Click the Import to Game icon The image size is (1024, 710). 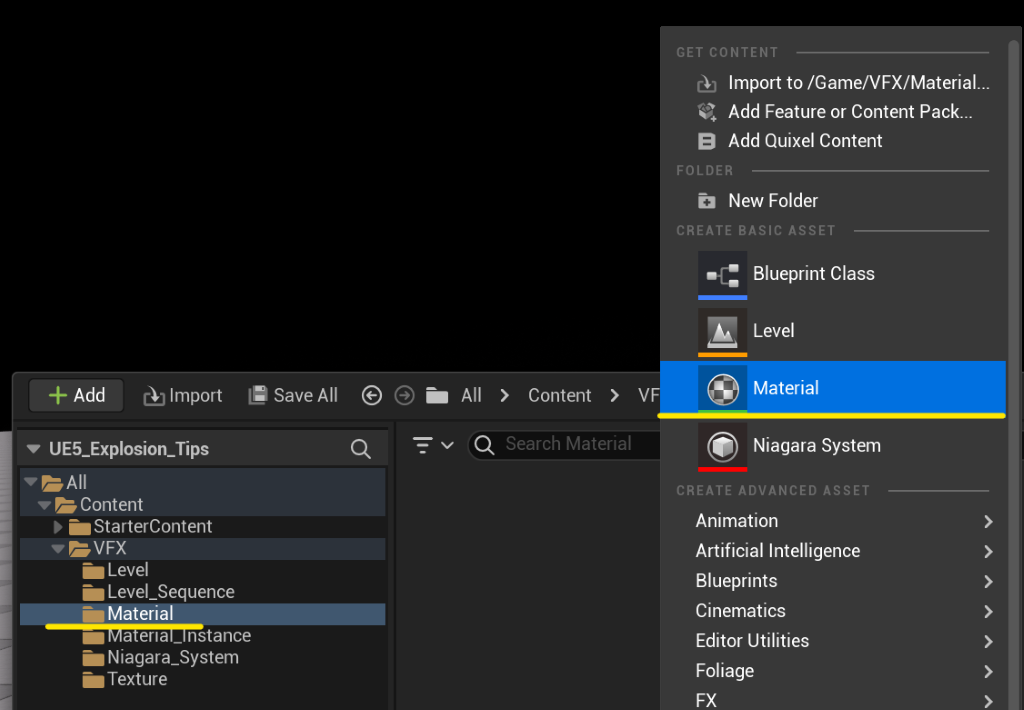tap(707, 83)
